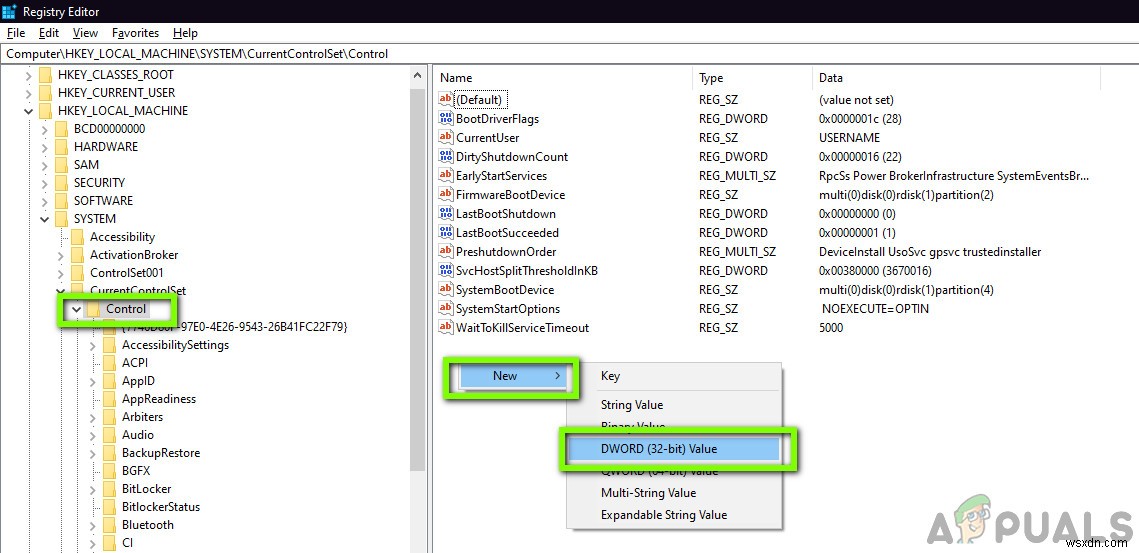The image size is (1139, 553).
Task: Click the HKEY_CURRENT_USER folder icon
Action: (46, 92)
